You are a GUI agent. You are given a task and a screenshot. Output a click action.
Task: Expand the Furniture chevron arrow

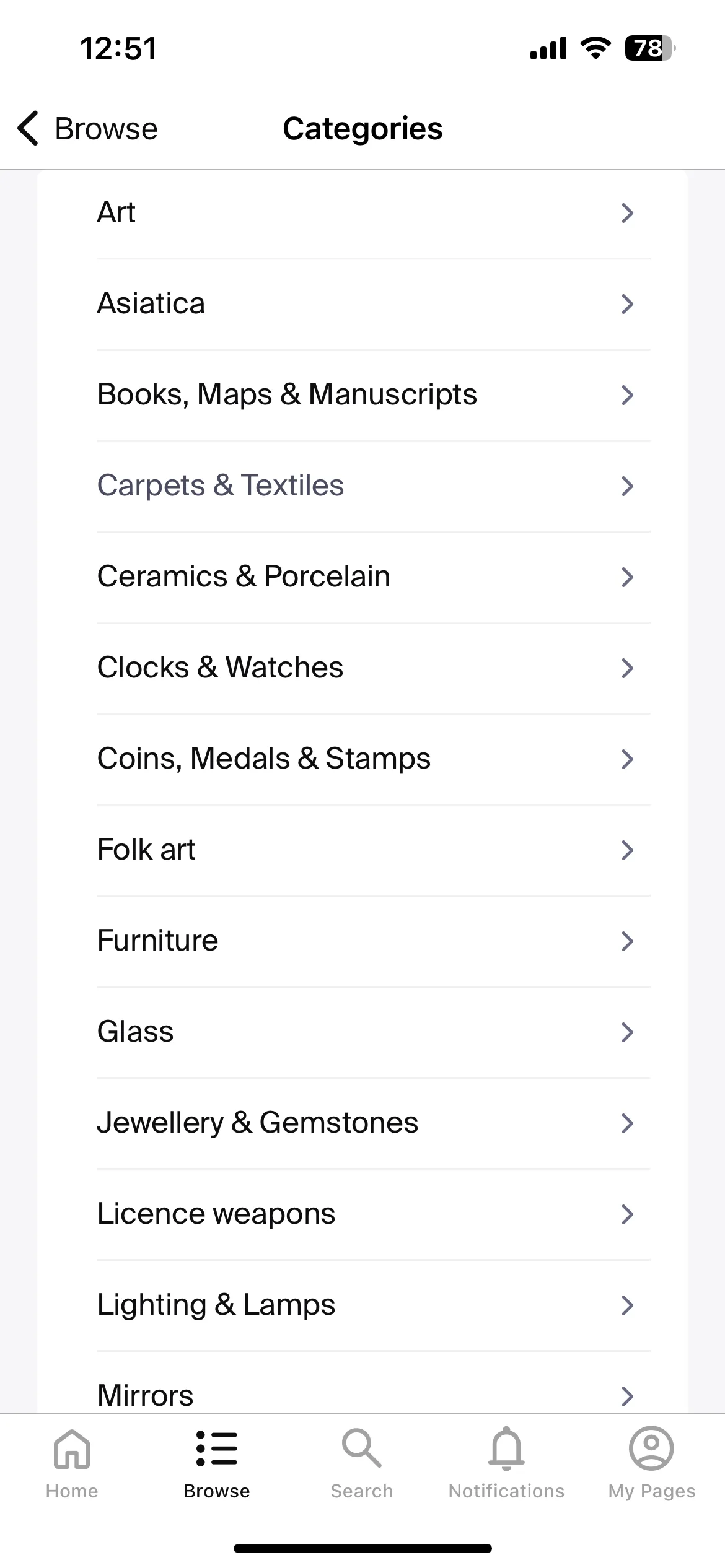[x=627, y=941]
